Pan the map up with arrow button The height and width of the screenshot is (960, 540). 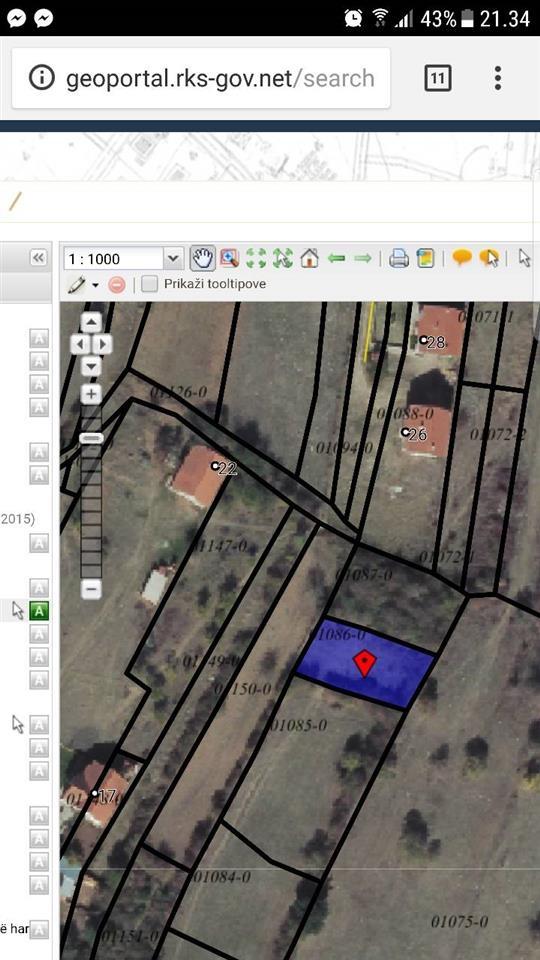[x=91, y=322]
